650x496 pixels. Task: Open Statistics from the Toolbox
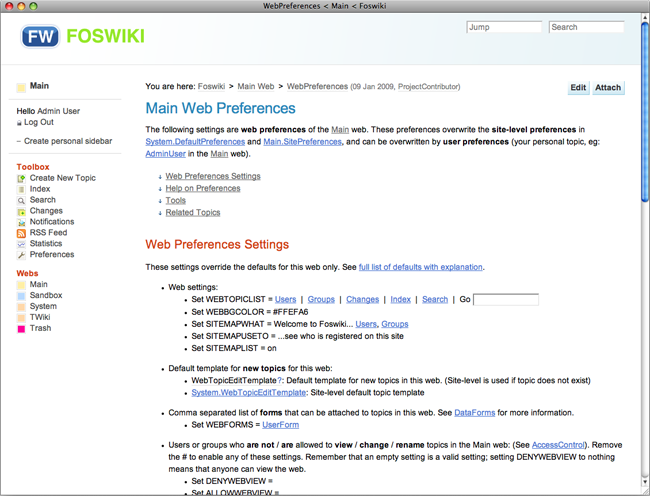pyautogui.click(x=46, y=243)
